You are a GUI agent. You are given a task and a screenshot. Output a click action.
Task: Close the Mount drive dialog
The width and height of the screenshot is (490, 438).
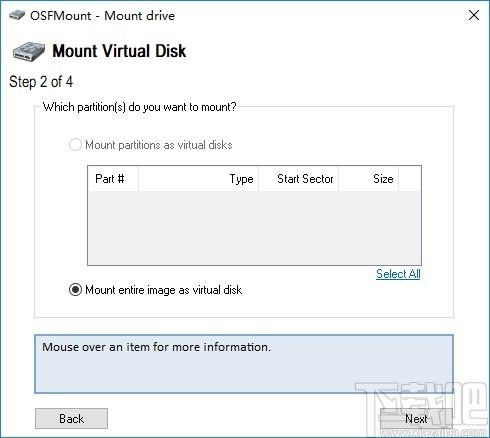coord(474,15)
